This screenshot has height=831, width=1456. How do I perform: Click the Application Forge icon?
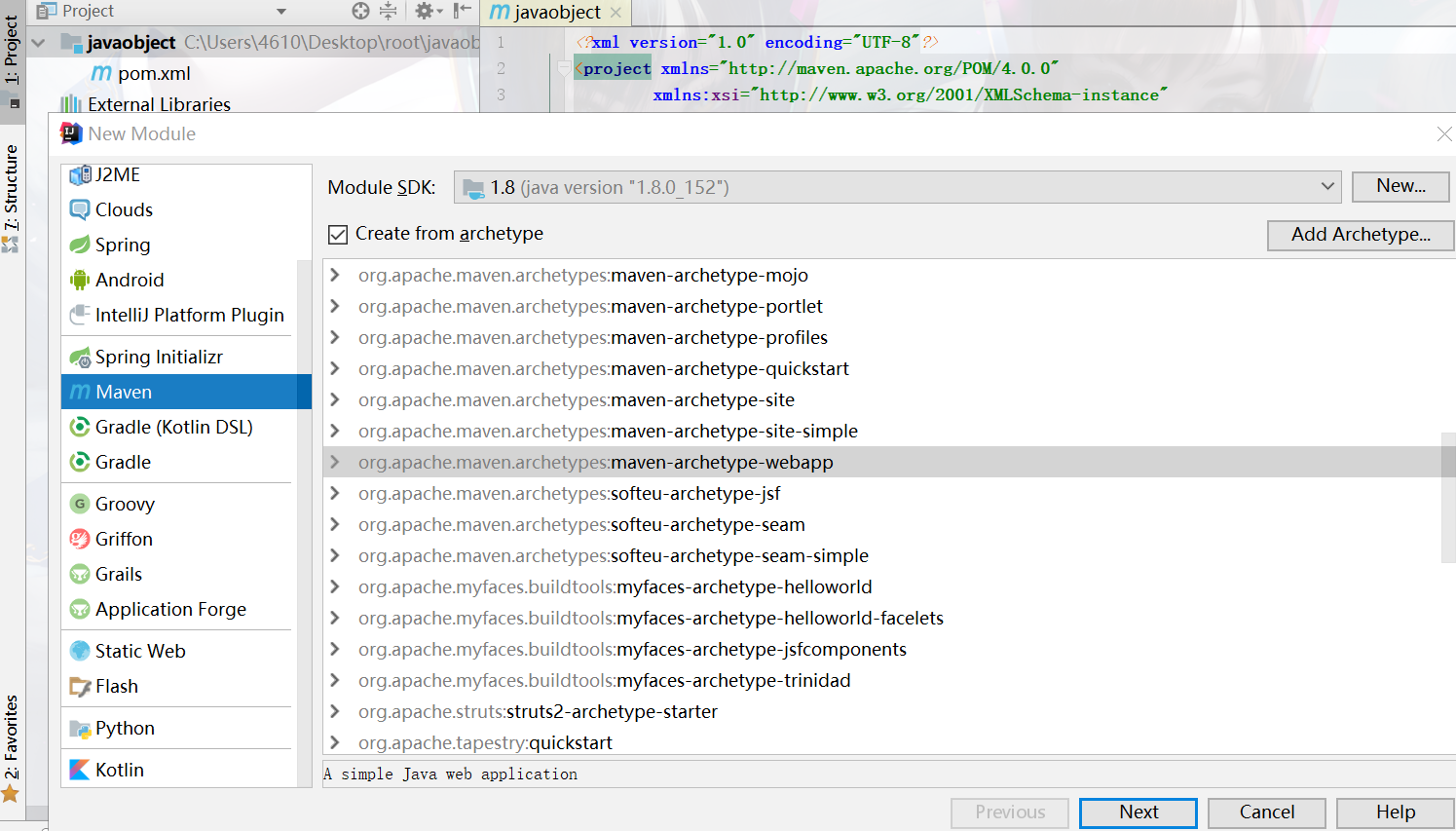80,609
